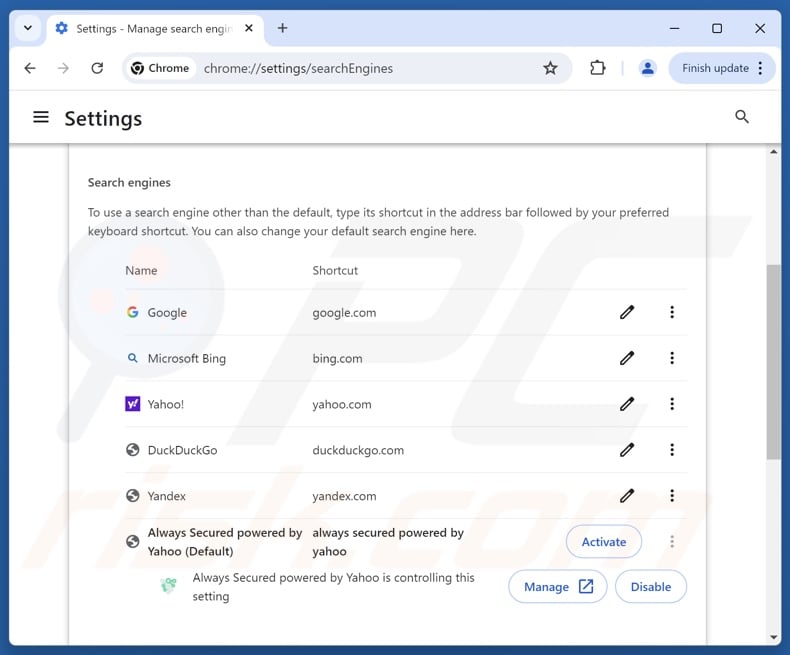
Task: Open the Settings hamburger menu
Action: [41, 117]
